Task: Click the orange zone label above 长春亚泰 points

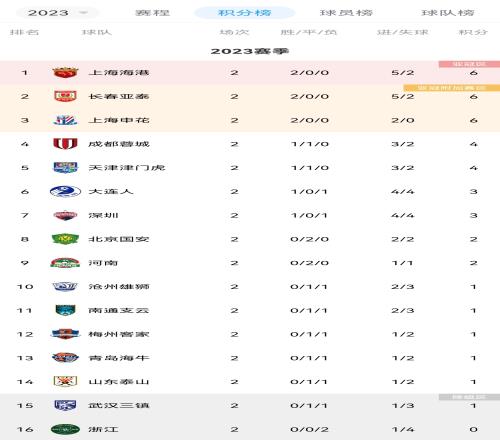Action: (x=452, y=88)
